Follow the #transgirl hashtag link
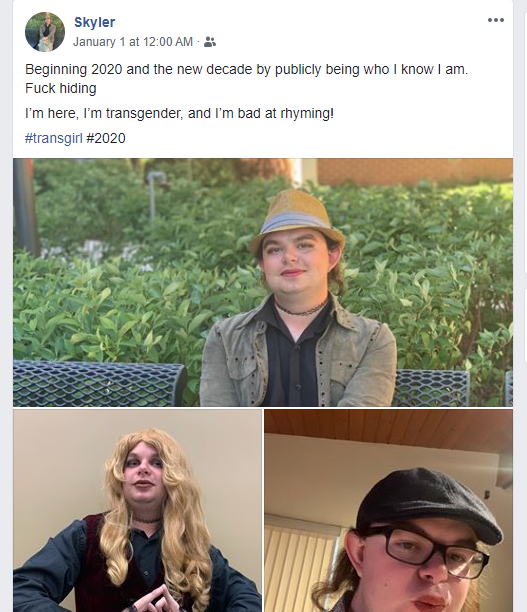 (53, 138)
